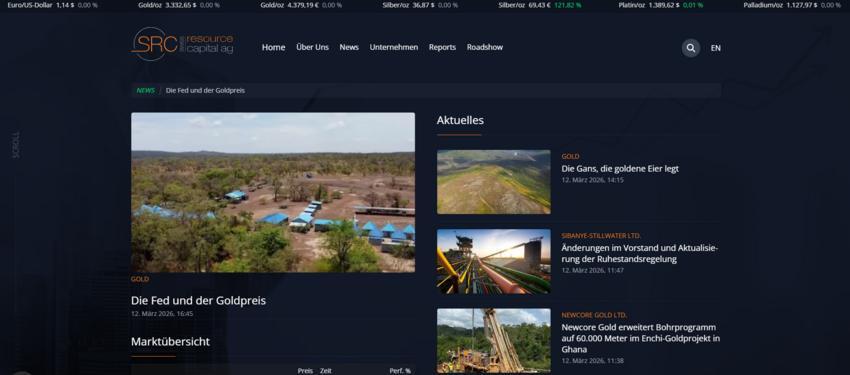
Task: Open the Newcore Gold drill rig thumbnail
Action: click(x=493, y=341)
